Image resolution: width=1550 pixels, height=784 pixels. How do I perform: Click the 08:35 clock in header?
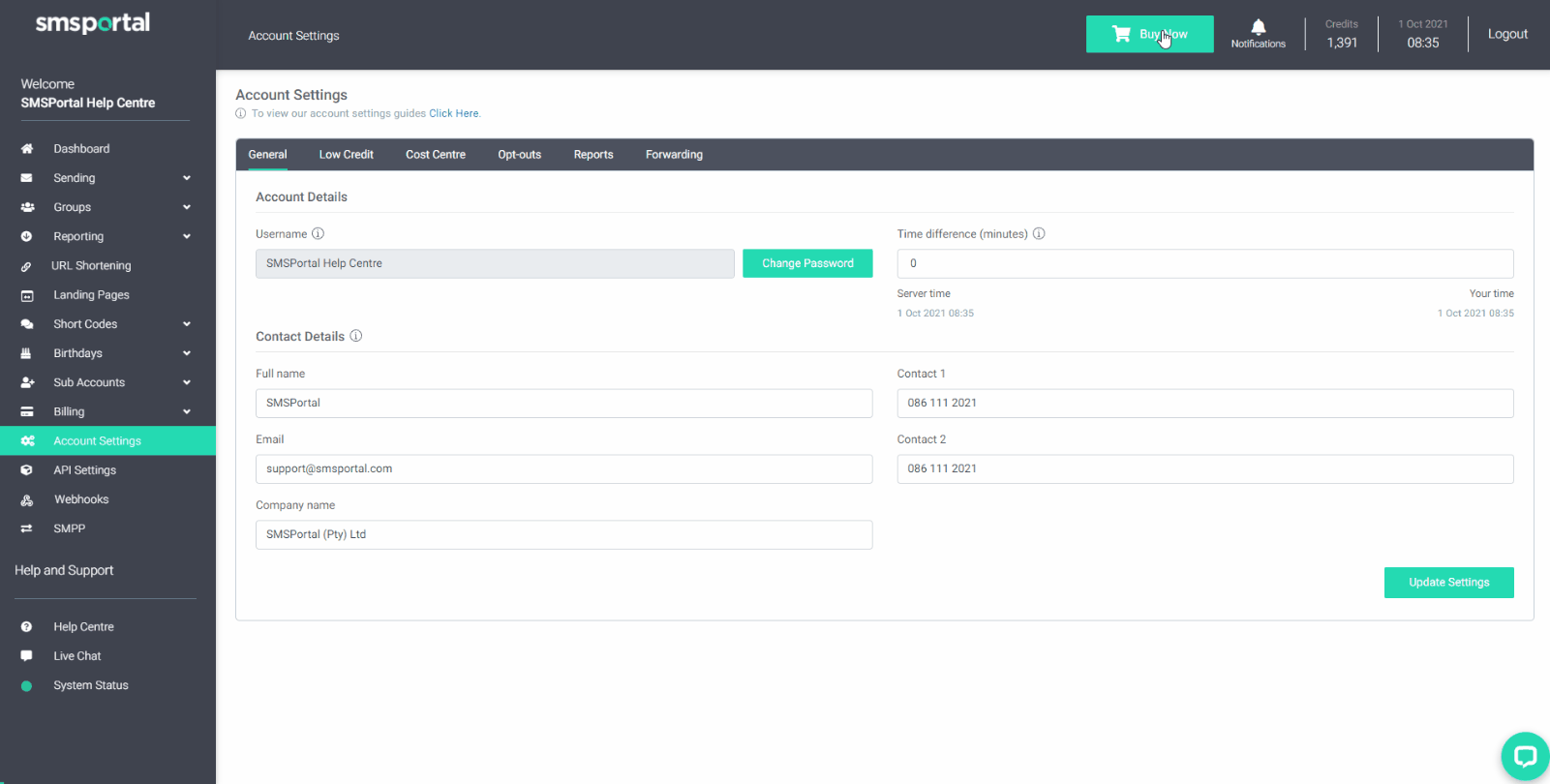tap(1423, 43)
